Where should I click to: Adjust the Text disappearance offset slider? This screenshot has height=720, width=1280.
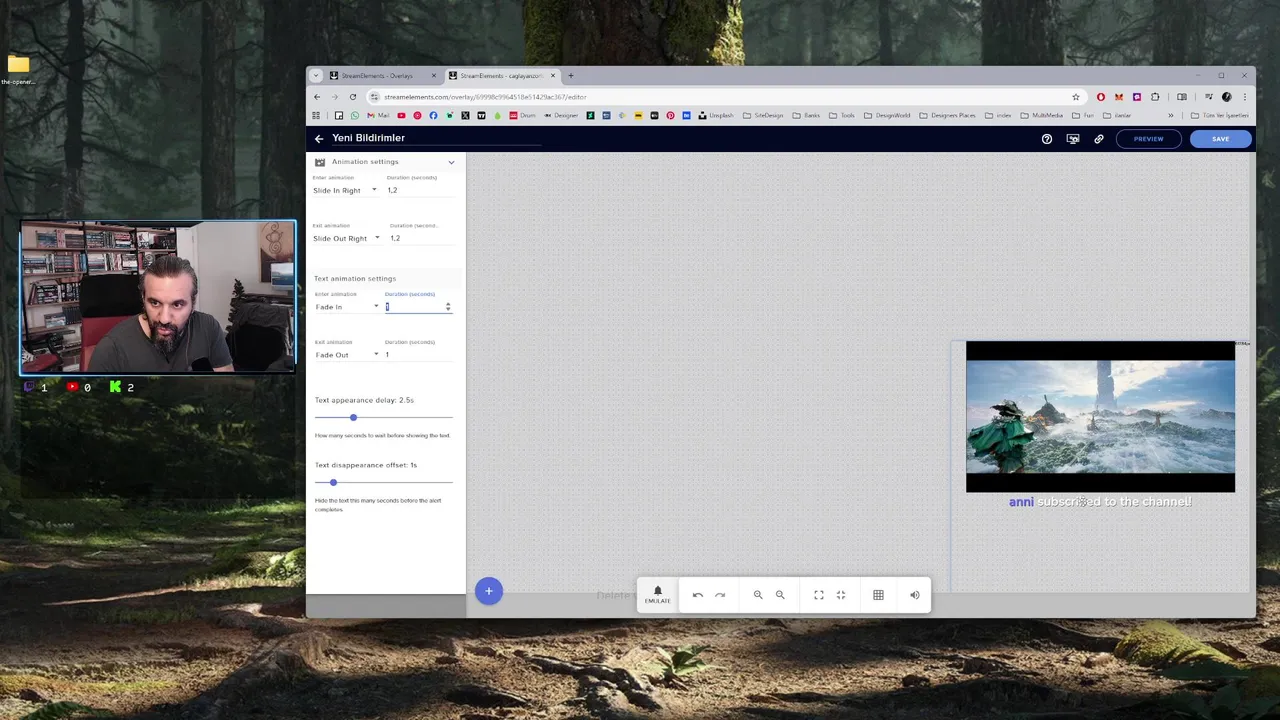[x=384, y=482]
